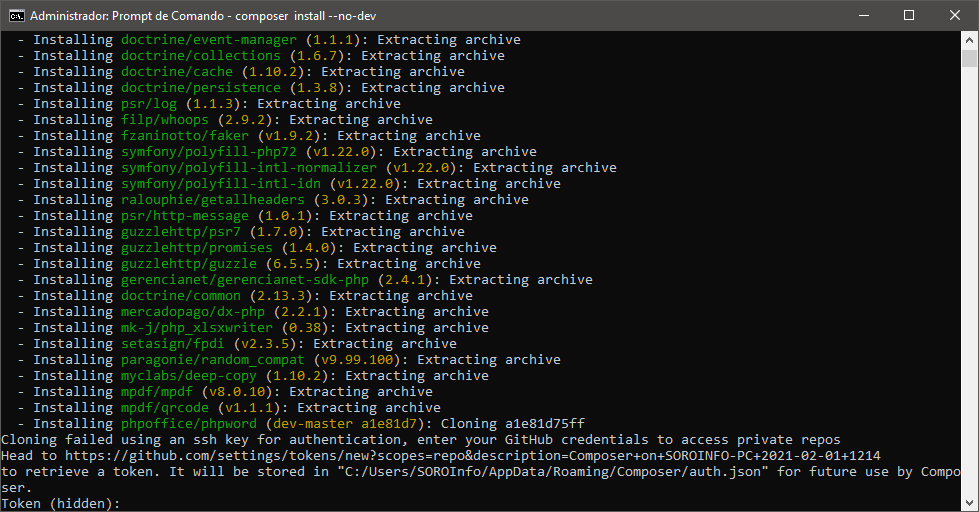
Task: Click the 'symfony/polyfill-intl-idn' package name
Action: pos(220,184)
